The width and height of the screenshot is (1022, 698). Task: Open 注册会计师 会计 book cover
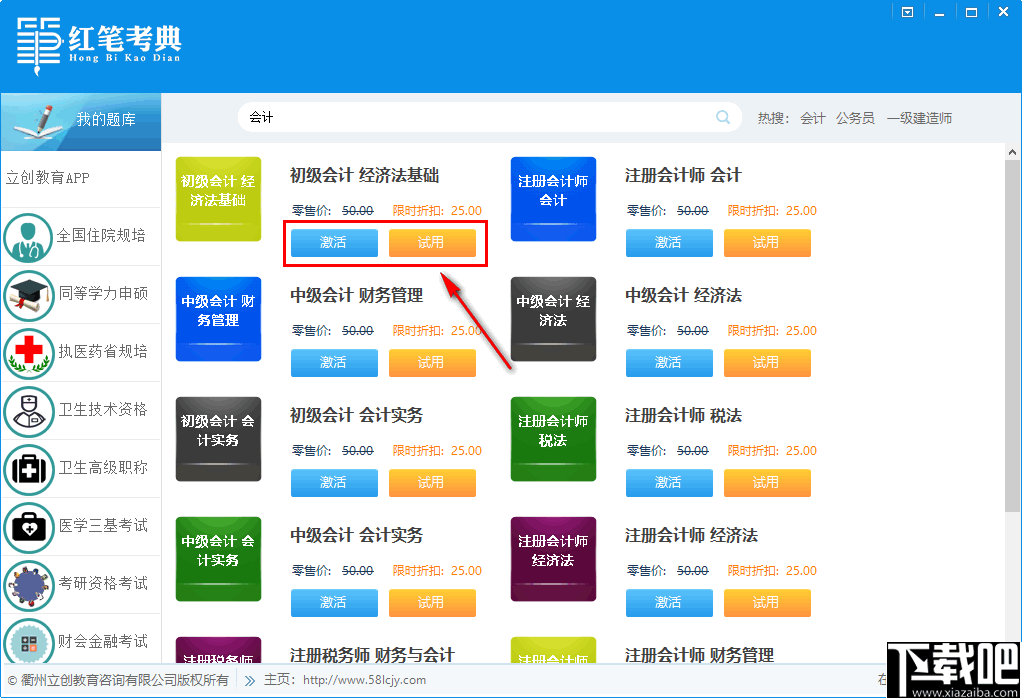point(553,199)
